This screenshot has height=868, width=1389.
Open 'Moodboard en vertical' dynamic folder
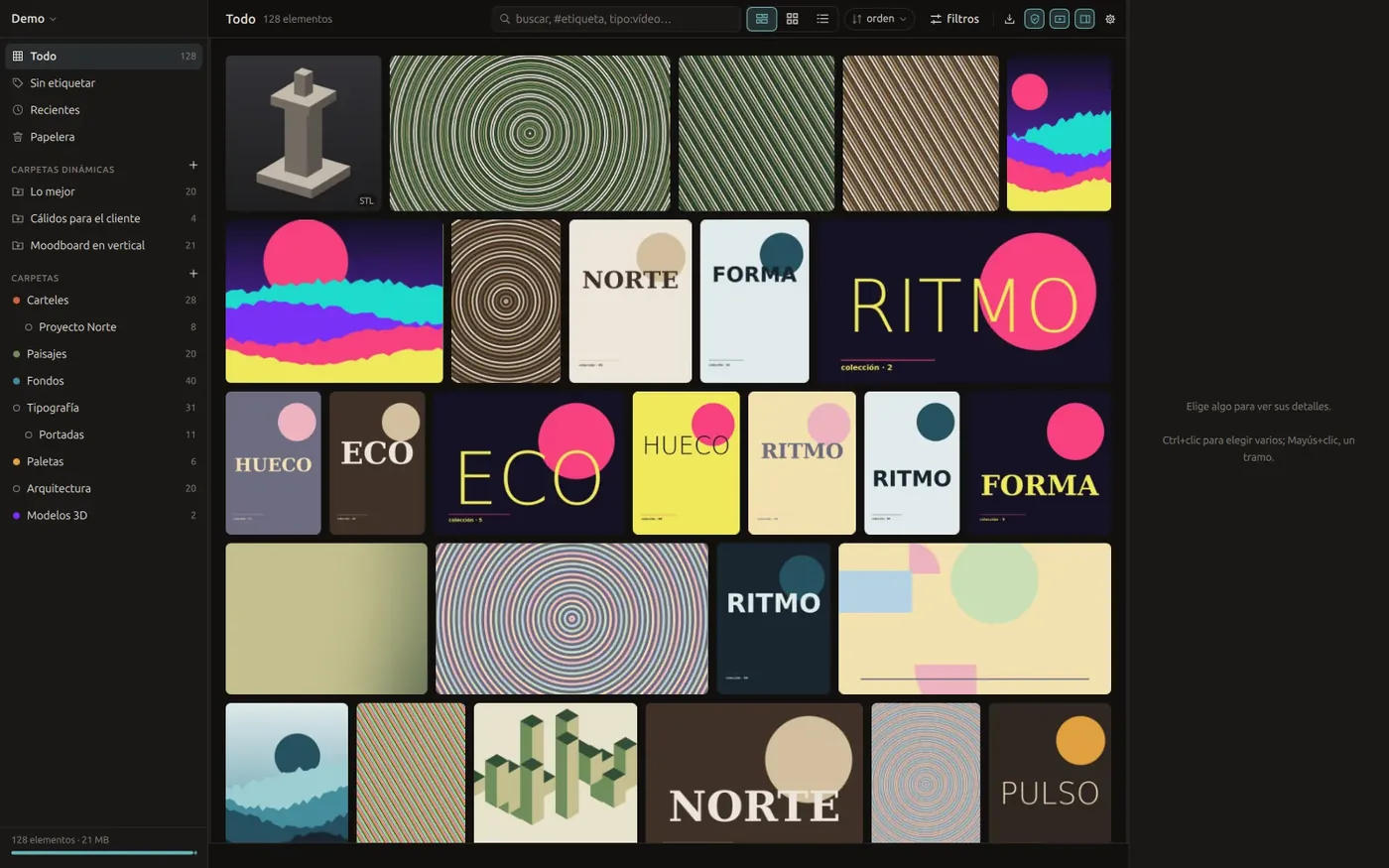pyautogui.click(x=103, y=245)
